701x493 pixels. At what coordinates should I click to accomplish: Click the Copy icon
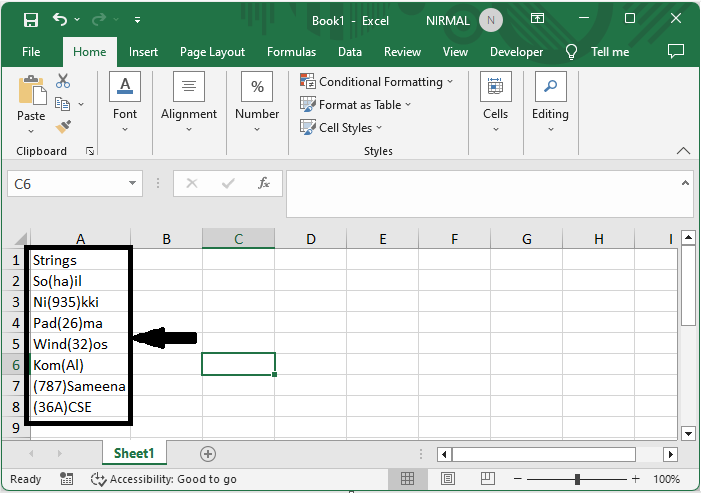point(63,104)
